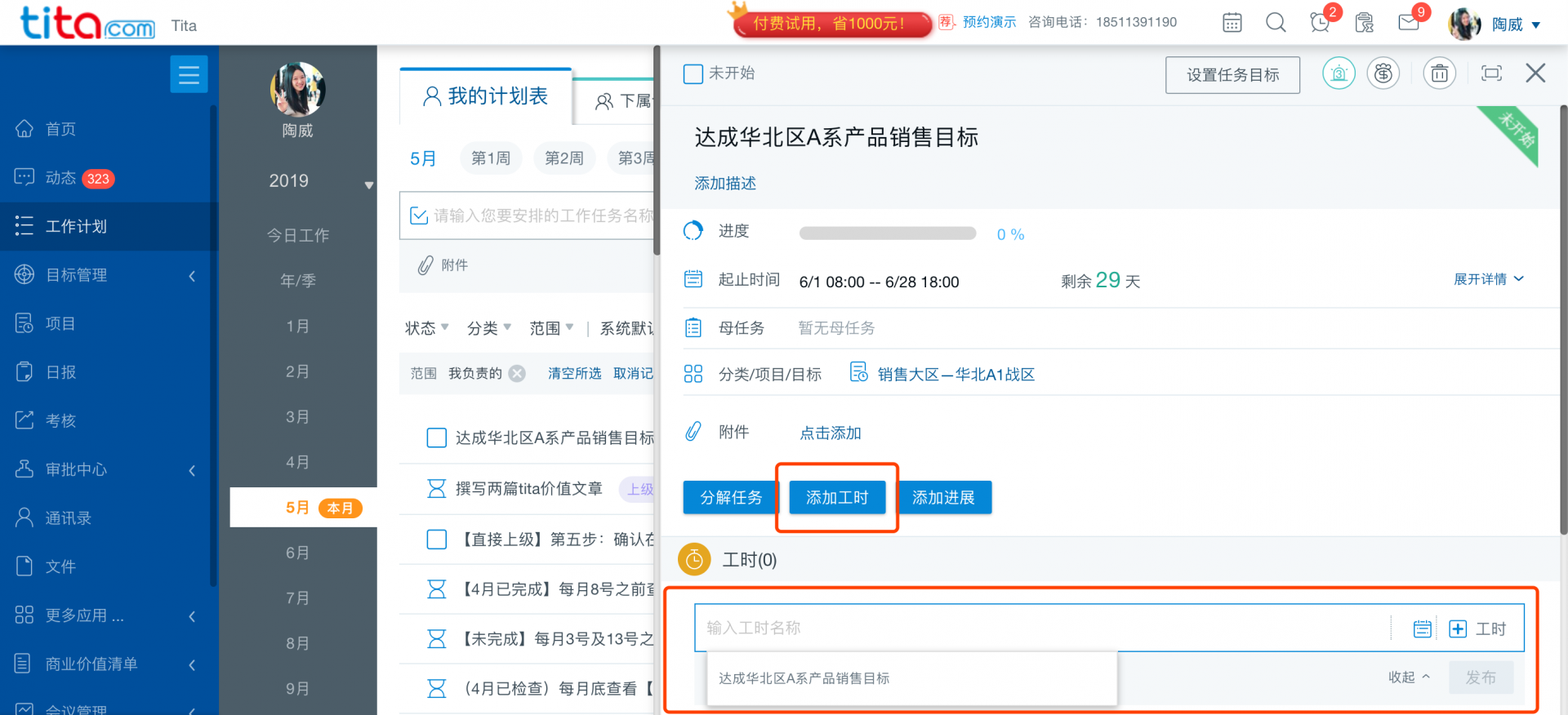Click 添加进展 button
Viewport: 1568px width, 715px height.
click(x=943, y=497)
